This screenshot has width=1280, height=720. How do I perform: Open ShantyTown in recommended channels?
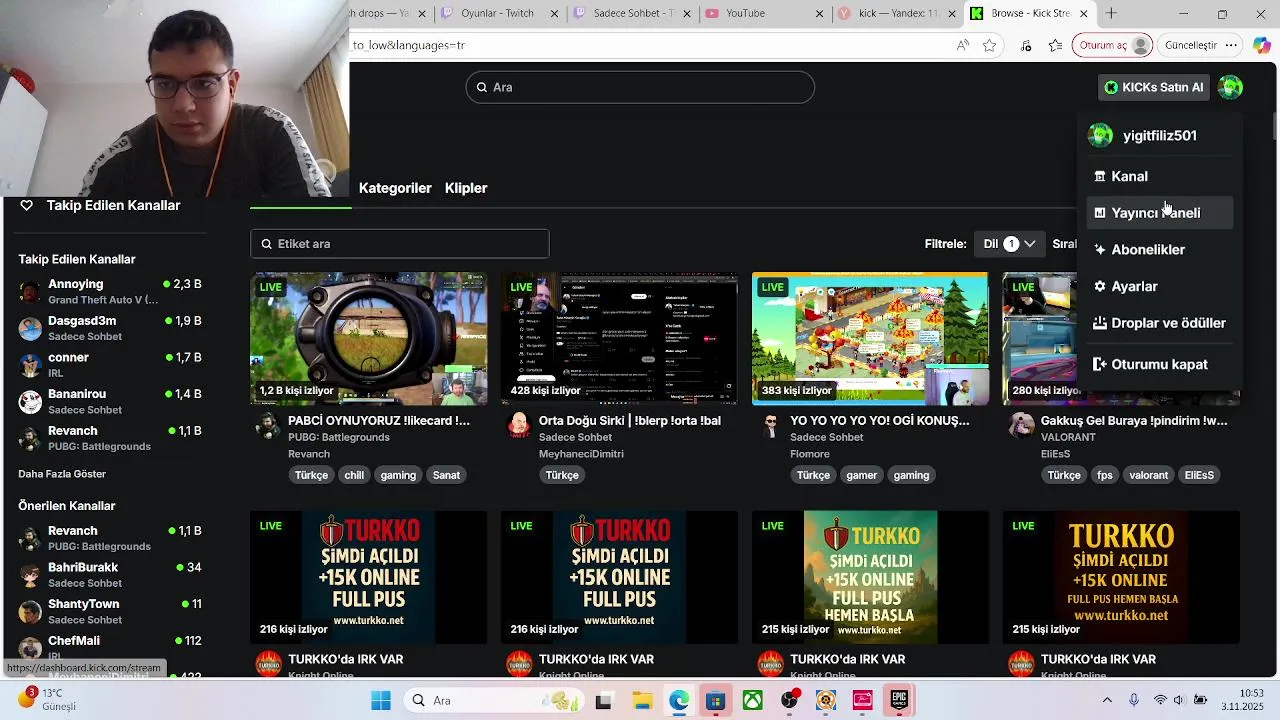[110, 611]
